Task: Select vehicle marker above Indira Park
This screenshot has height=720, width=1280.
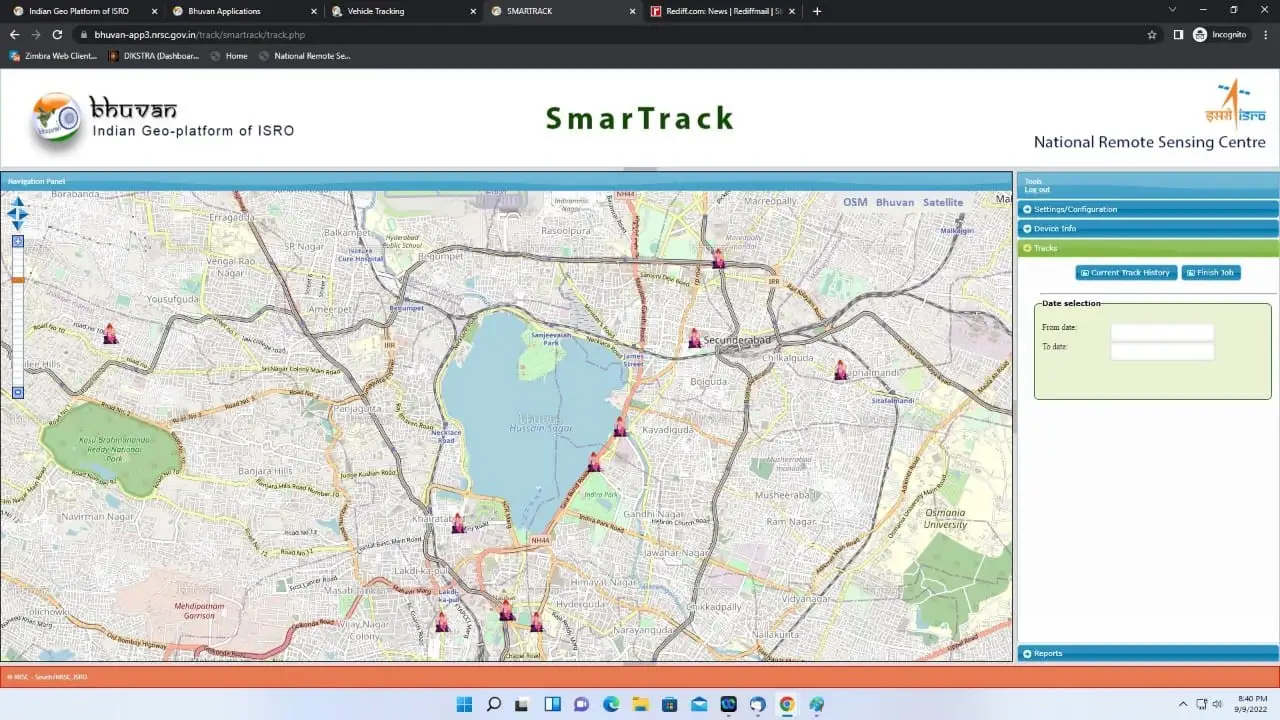Action: (594, 462)
